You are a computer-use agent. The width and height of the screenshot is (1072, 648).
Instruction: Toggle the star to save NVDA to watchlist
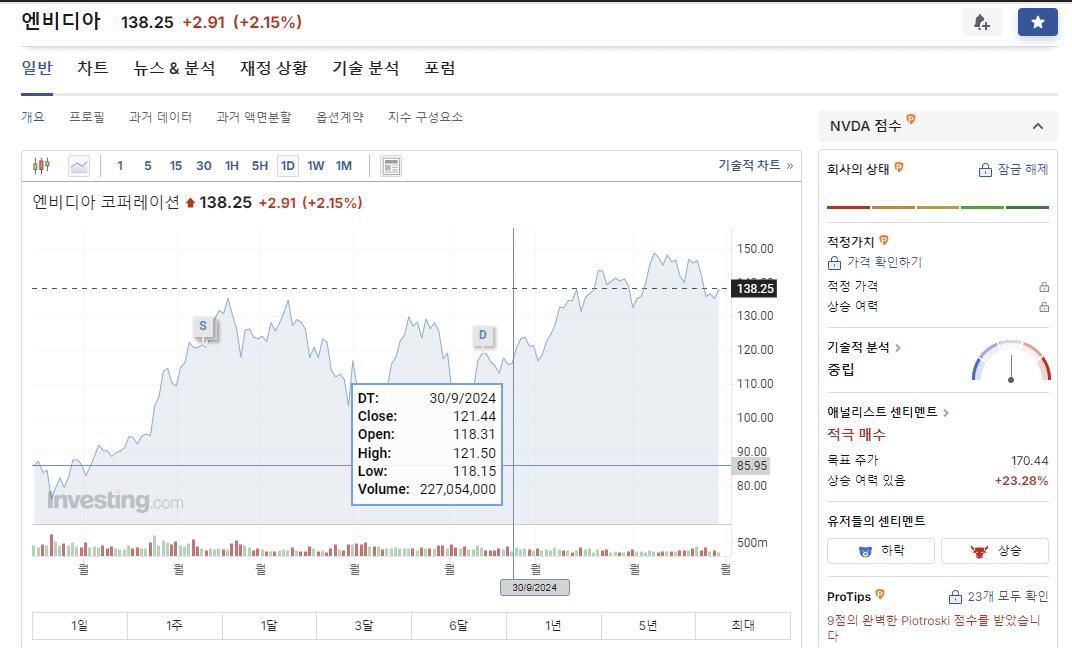pyautogui.click(x=1037, y=21)
